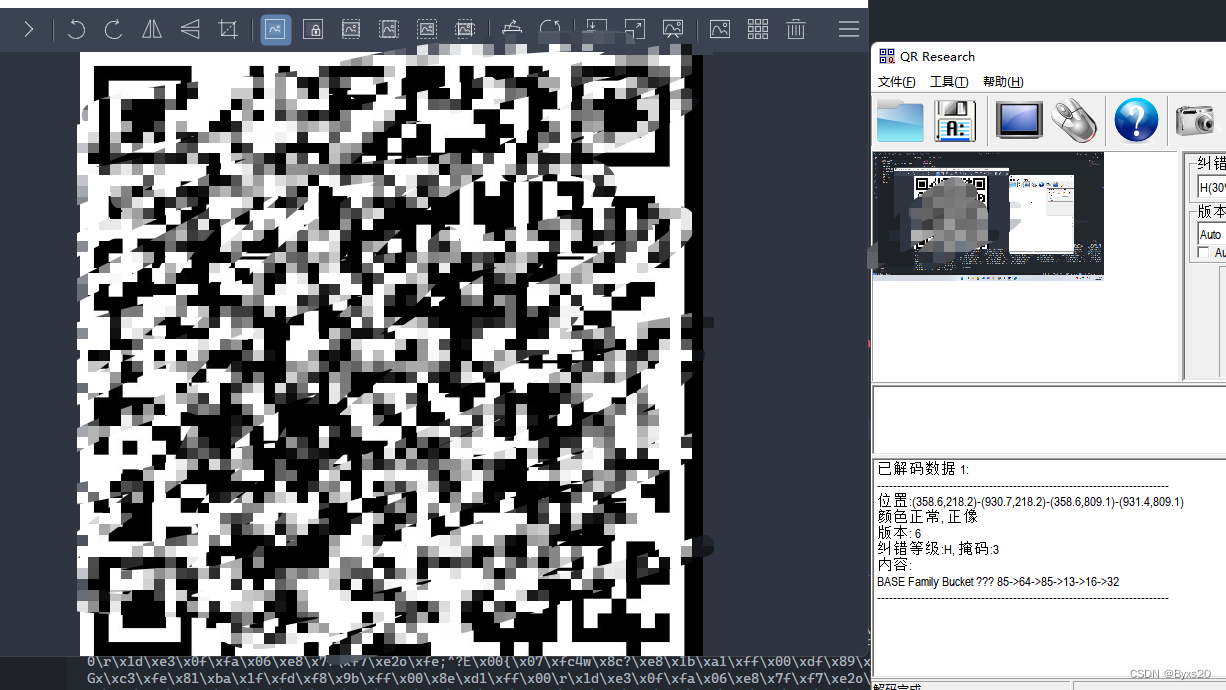Open 工具(T) menu in QR Research

(x=949, y=82)
